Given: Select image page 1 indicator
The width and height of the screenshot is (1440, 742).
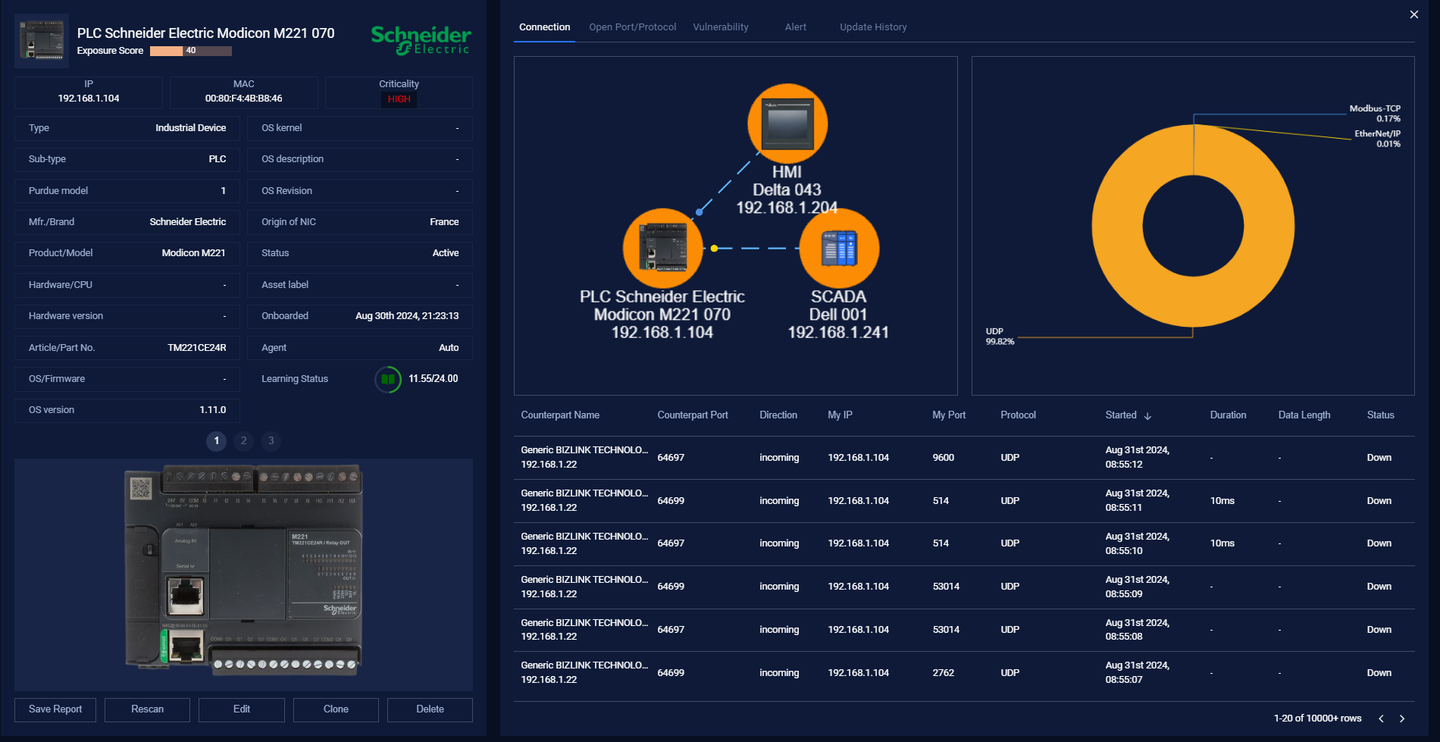Looking at the screenshot, I should [x=216, y=441].
